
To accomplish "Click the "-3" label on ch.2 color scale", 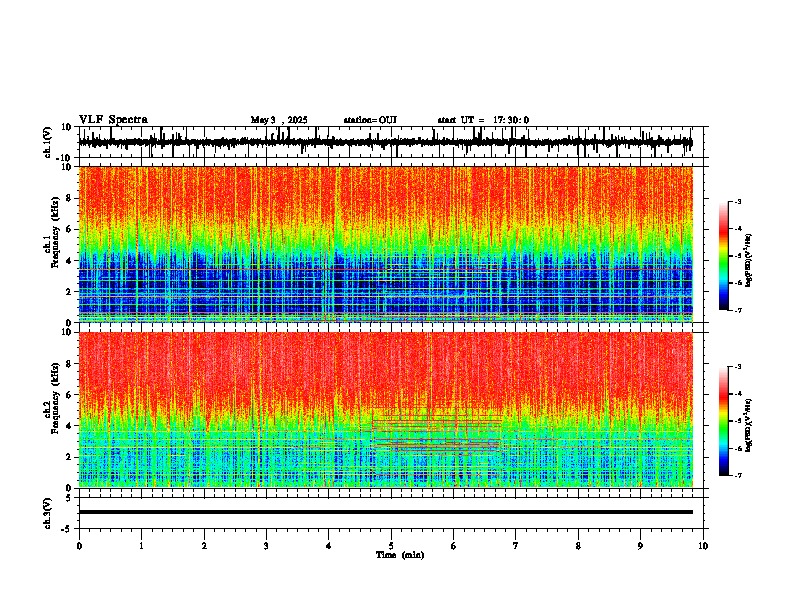I will (x=738, y=367).
